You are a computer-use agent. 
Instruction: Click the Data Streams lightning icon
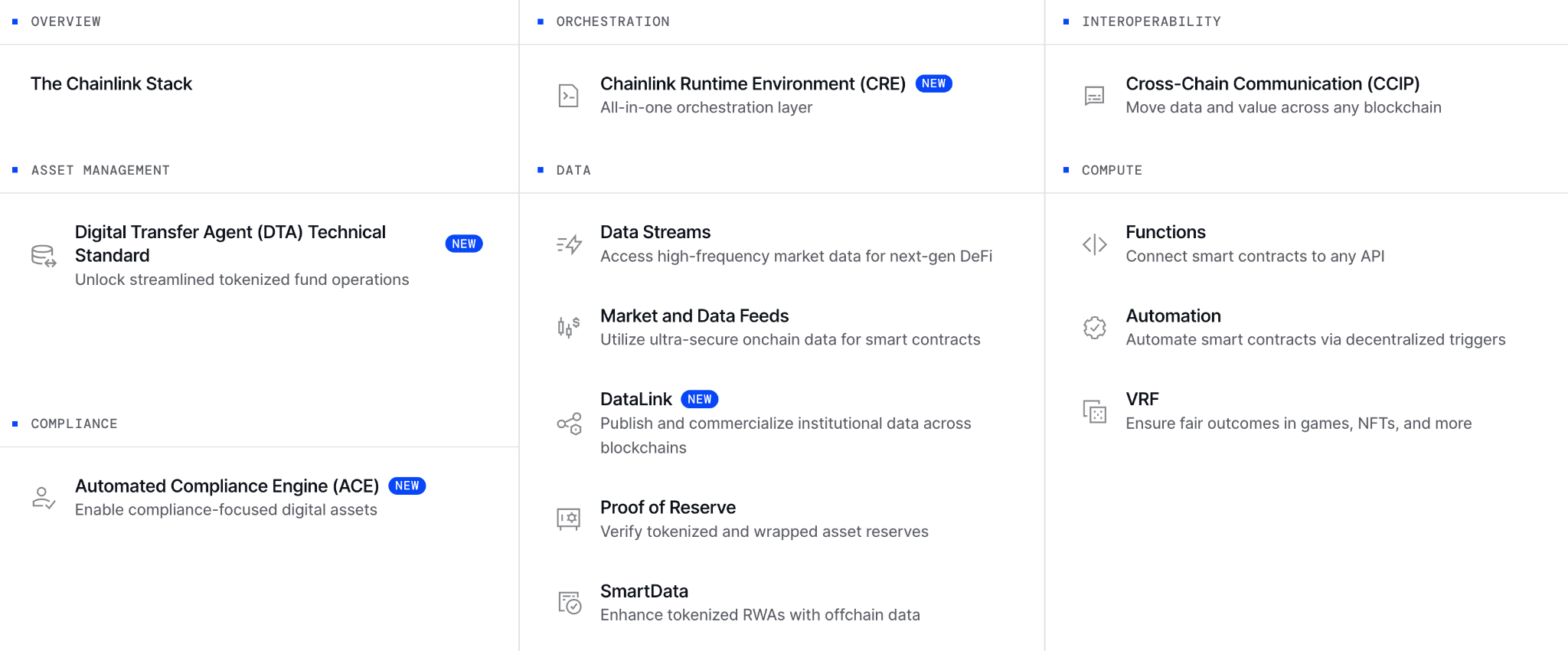pos(569,244)
